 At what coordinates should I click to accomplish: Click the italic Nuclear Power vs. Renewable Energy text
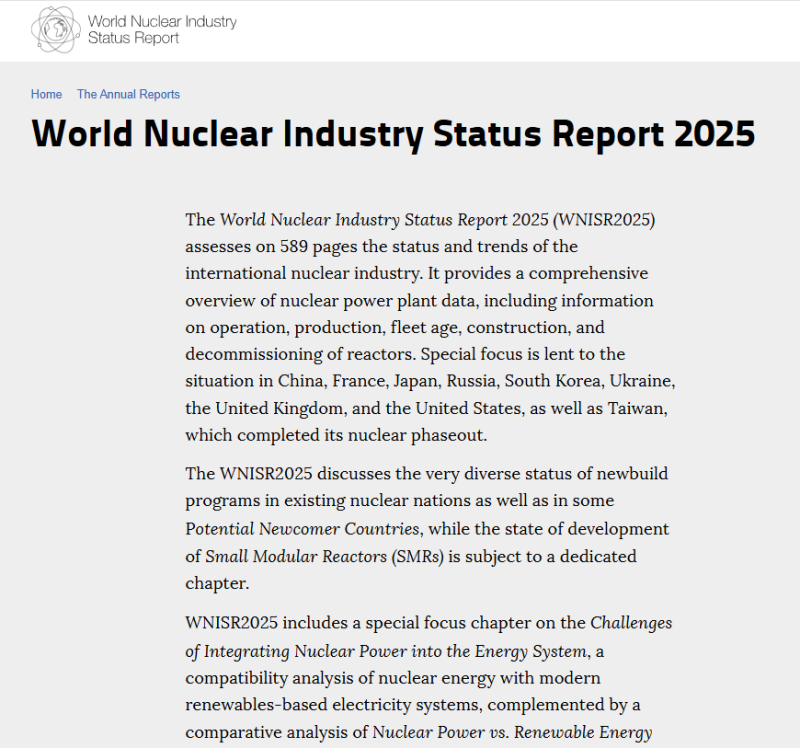[512, 732]
